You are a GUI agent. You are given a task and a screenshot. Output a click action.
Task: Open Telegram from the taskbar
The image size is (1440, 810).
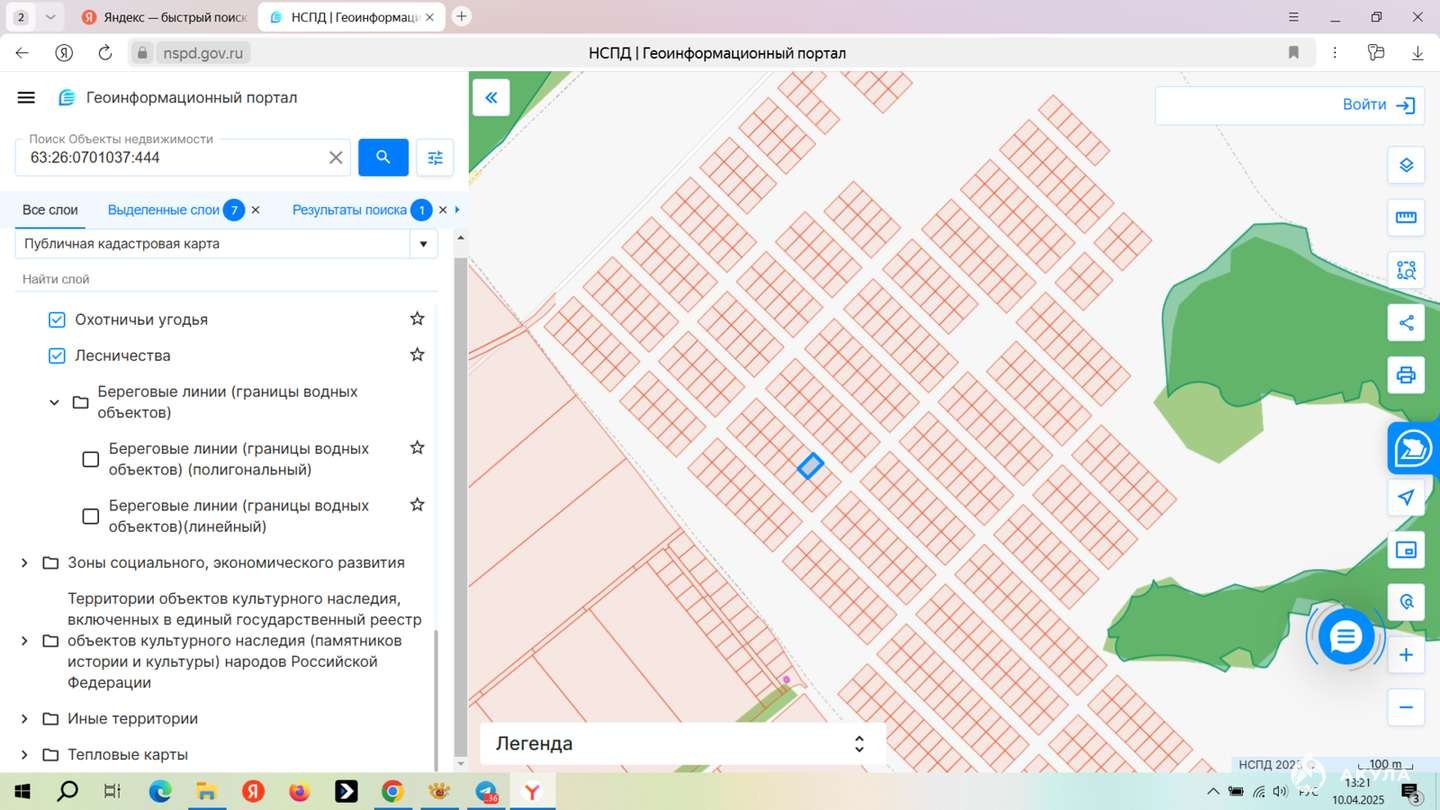click(486, 792)
